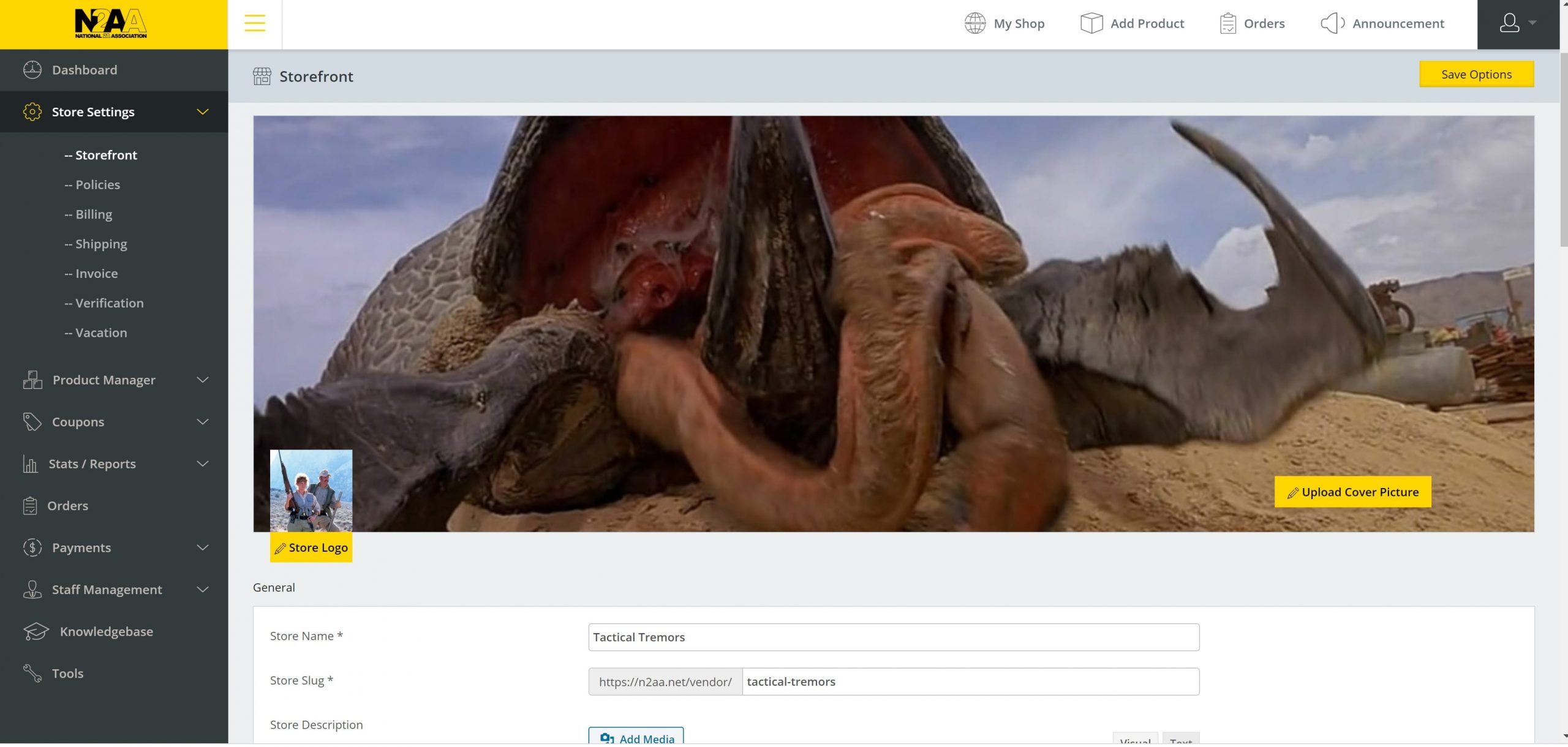1568x747 pixels.
Task: Toggle the hamburger menu icon
Action: click(x=255, y=23)
